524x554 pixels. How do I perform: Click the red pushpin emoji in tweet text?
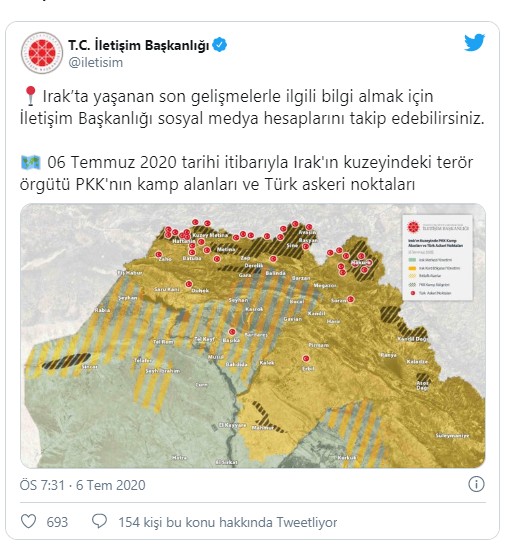31,96
